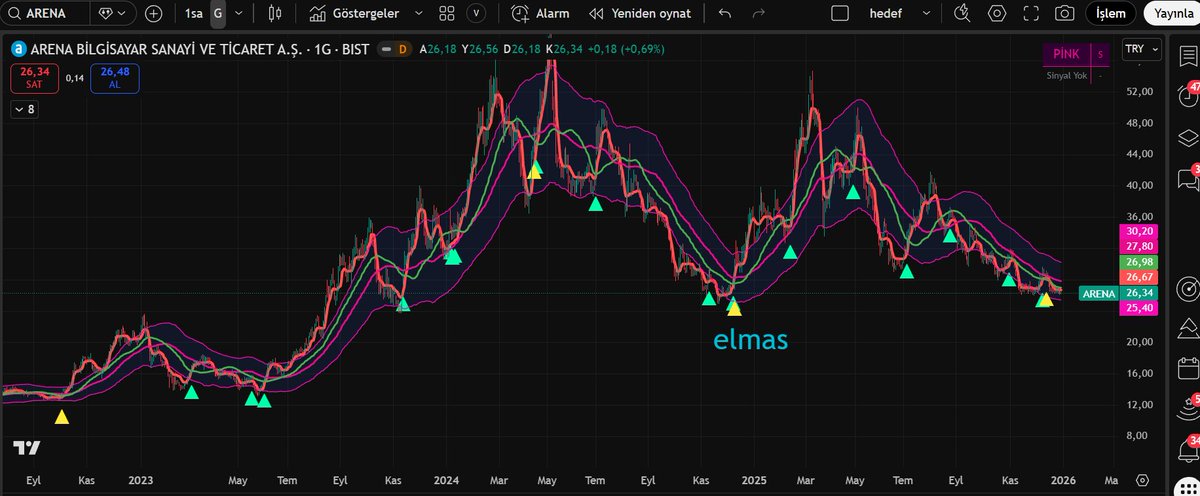Open the watchlist panel in right sidebar
1200x496 pixels.
[1187, 54]
